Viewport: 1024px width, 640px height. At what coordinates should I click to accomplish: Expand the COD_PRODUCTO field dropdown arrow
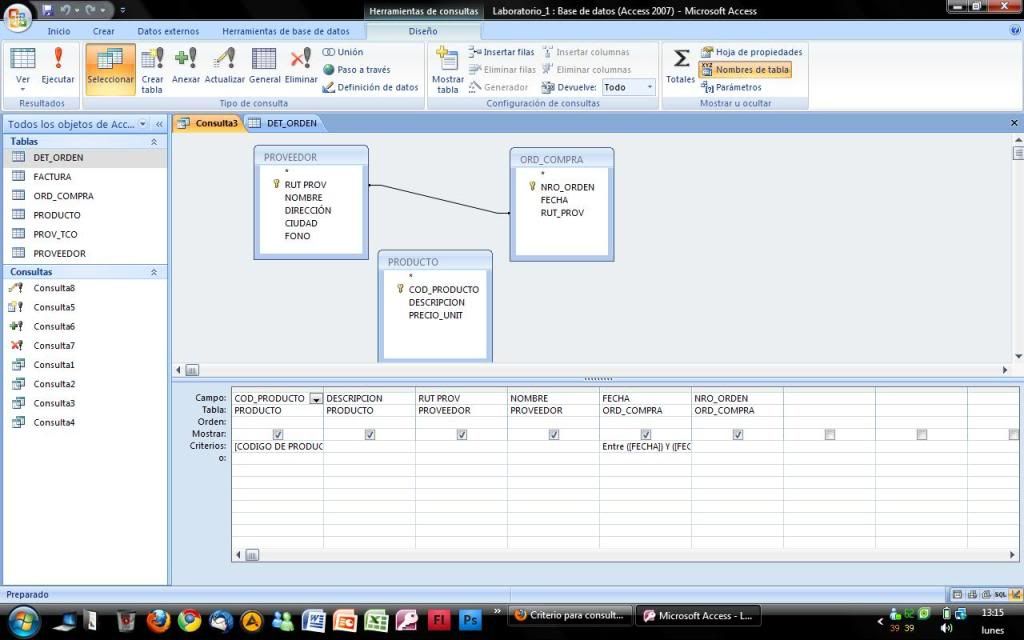point(316,399)
